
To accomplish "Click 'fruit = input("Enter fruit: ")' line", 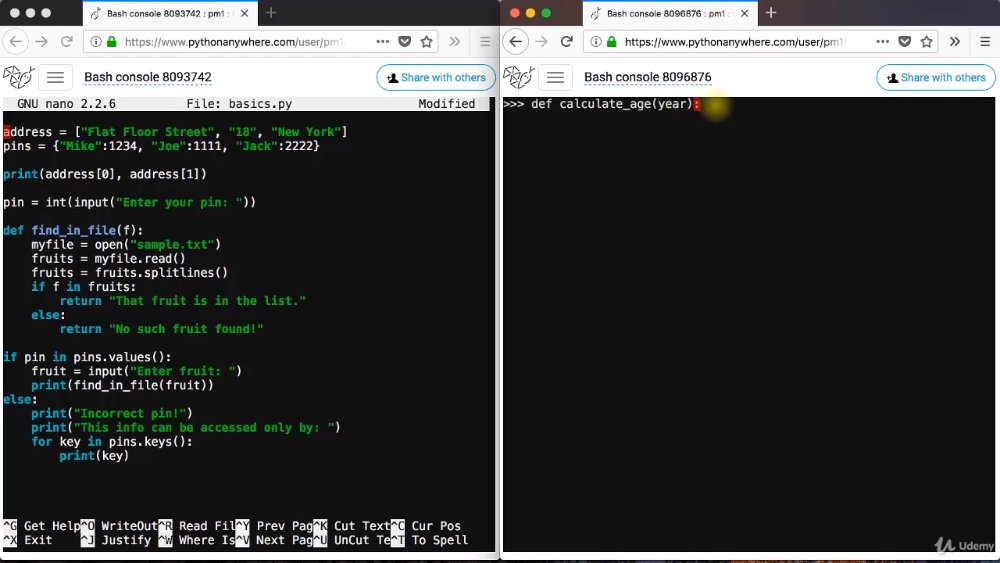I will (x=136, y=371).
